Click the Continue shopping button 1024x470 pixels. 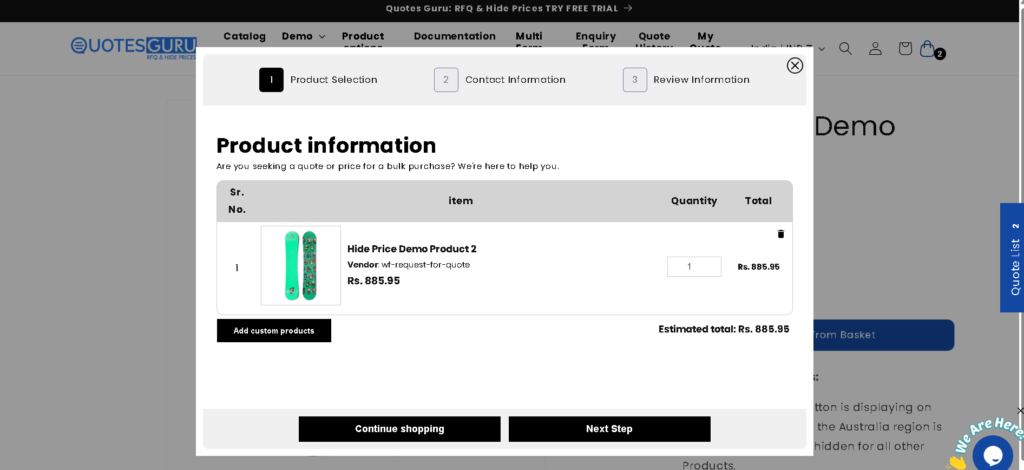point(399,429)
